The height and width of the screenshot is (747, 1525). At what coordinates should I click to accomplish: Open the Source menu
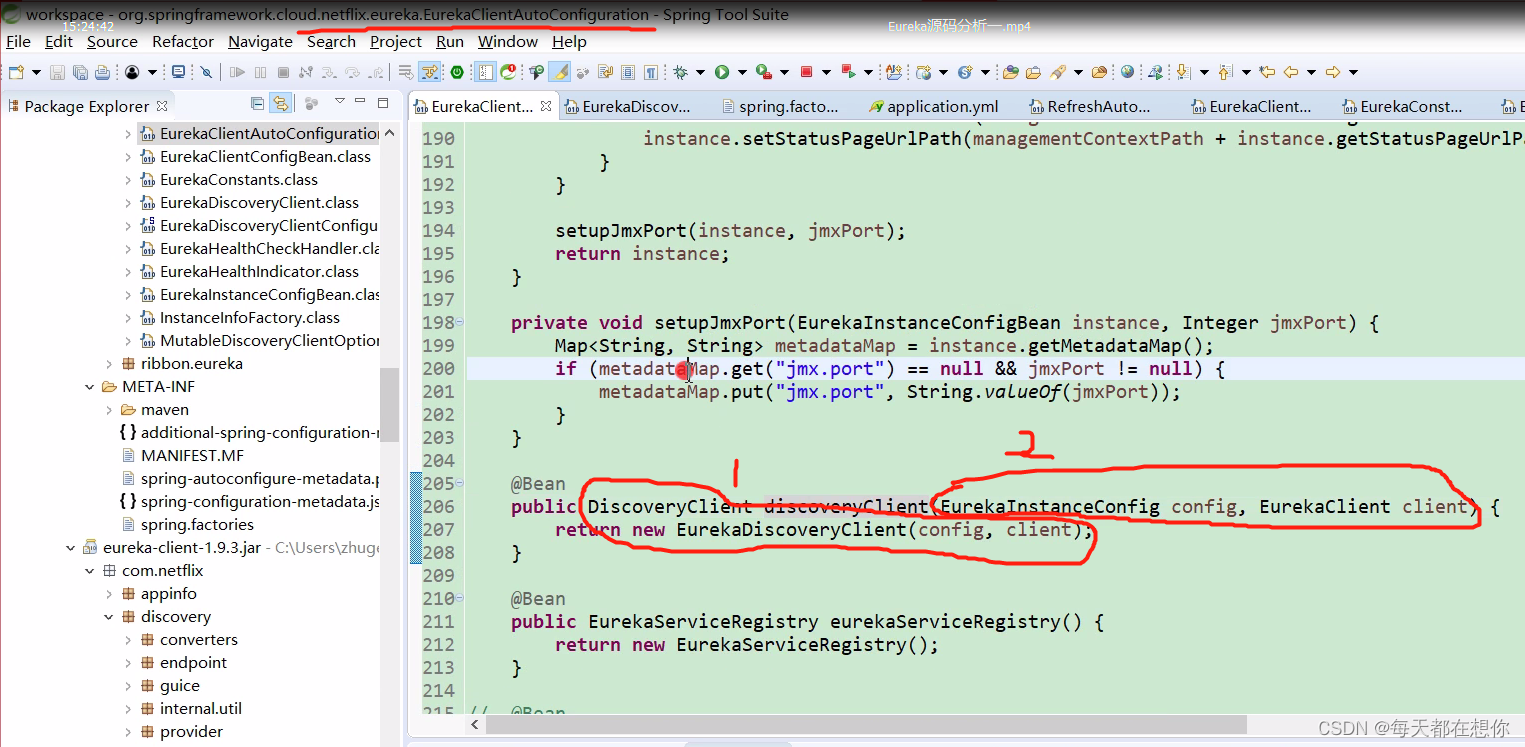[x=112, y=42]
